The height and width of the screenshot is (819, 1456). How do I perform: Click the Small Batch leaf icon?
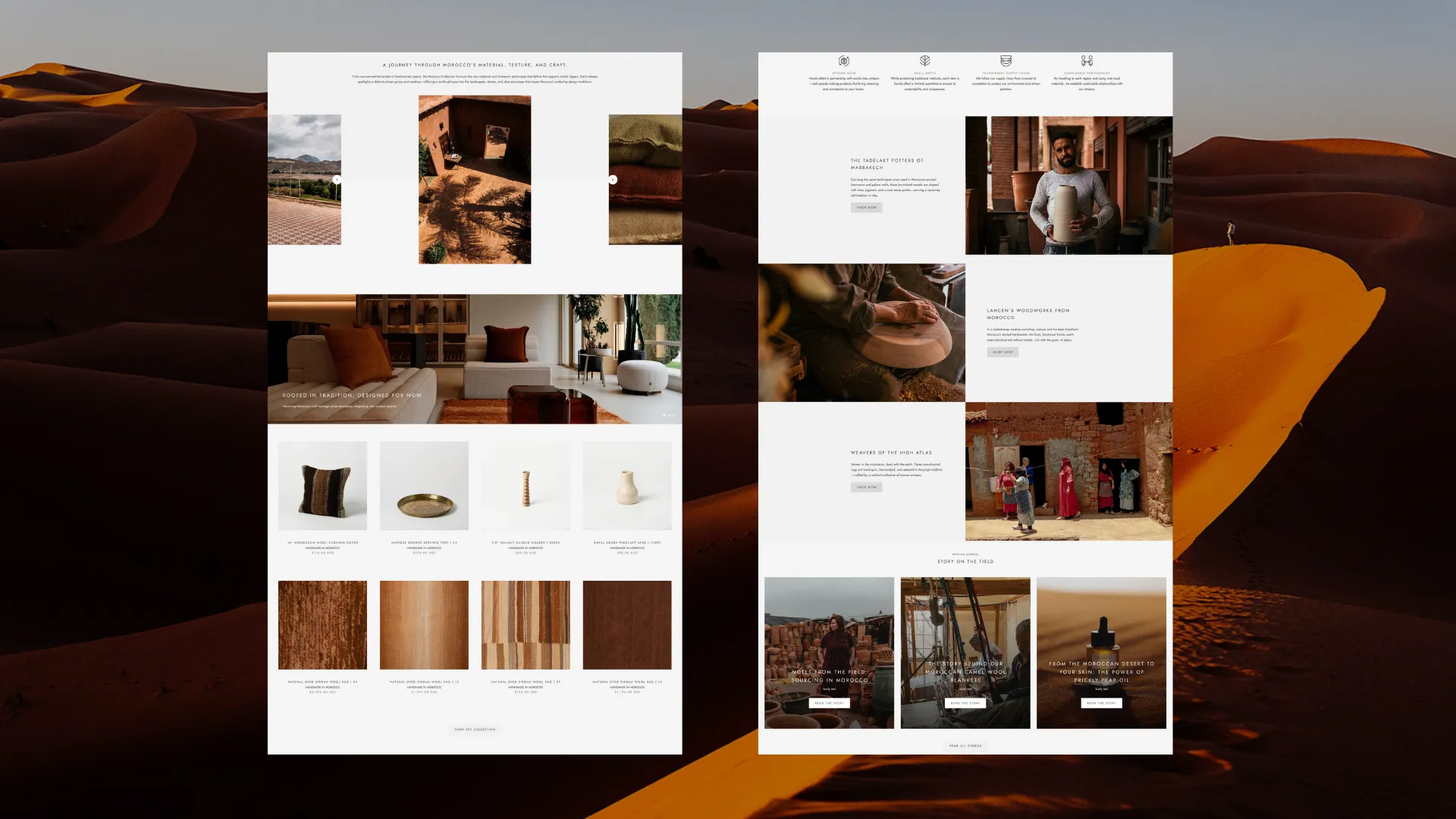click(x=924, y=61)
